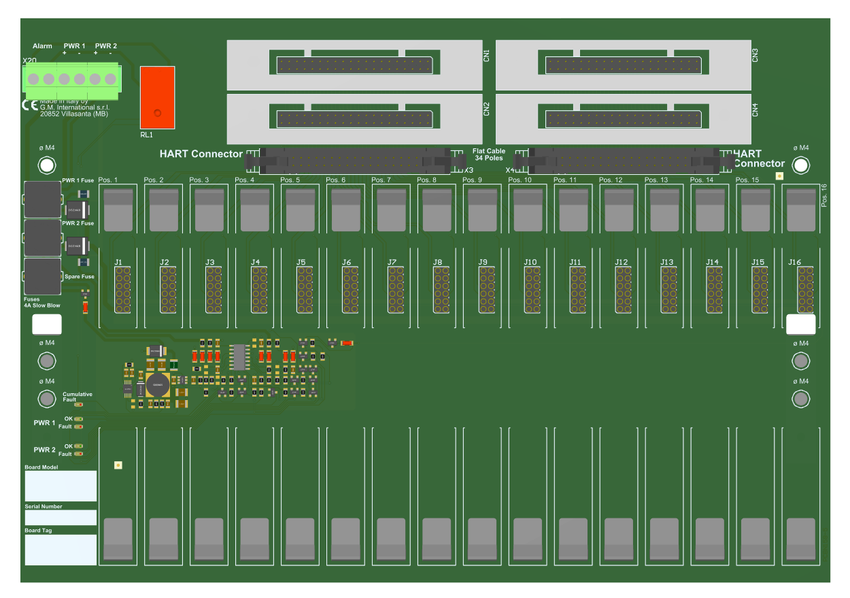This screenshot has height=598, width=850.
Task: Click the Pos. 9 module slot
Action: coord(482,211)
